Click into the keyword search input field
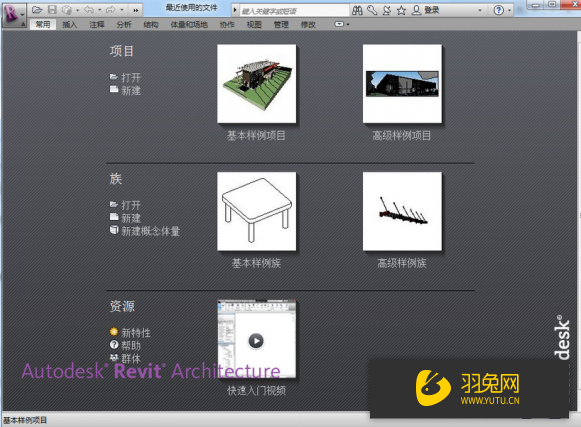This screenshot has width=581, height=427. coord(294,11)
